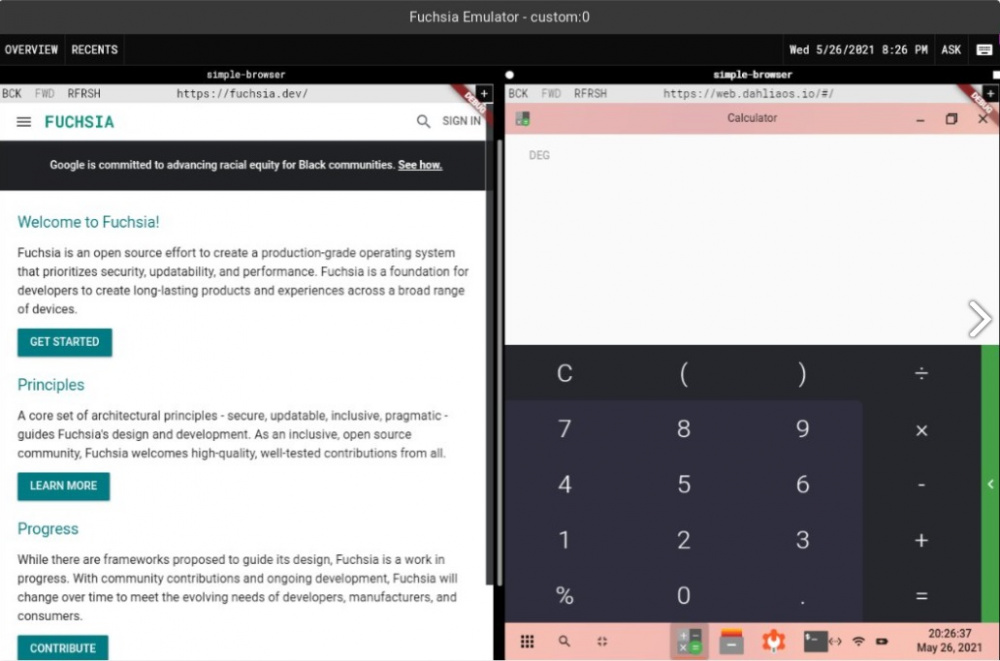
Task: Click RFRSH in the fuchsia.dev browser
Action: click(84, 93)
